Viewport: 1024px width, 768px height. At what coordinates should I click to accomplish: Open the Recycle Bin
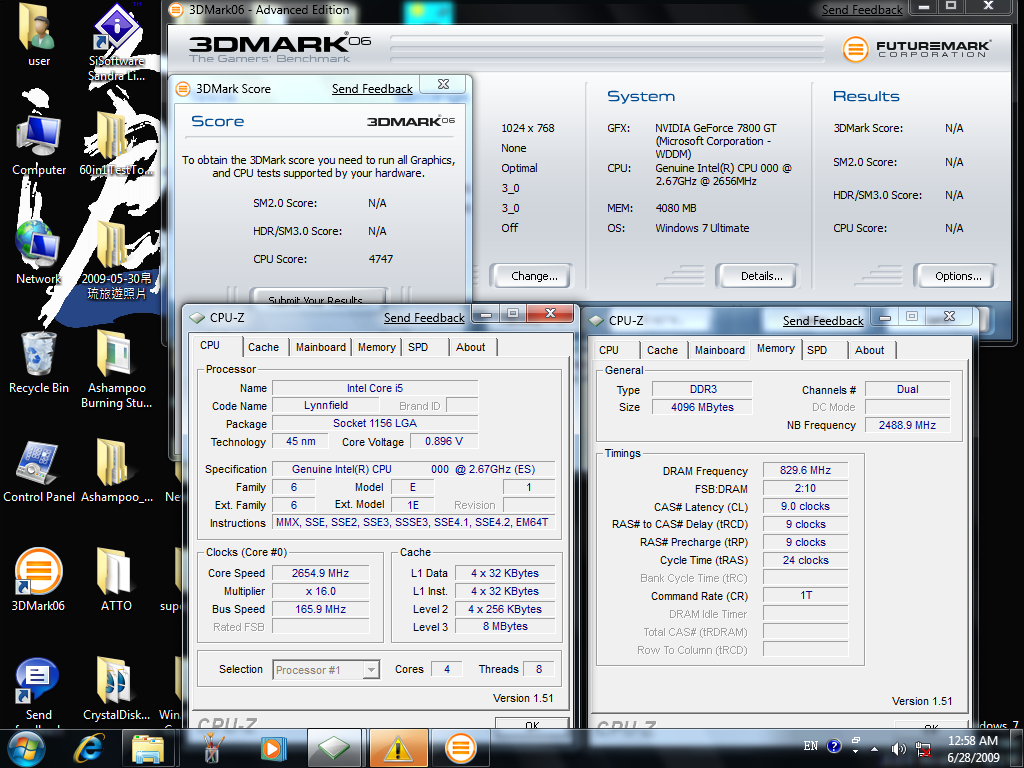tap(39, 362)
